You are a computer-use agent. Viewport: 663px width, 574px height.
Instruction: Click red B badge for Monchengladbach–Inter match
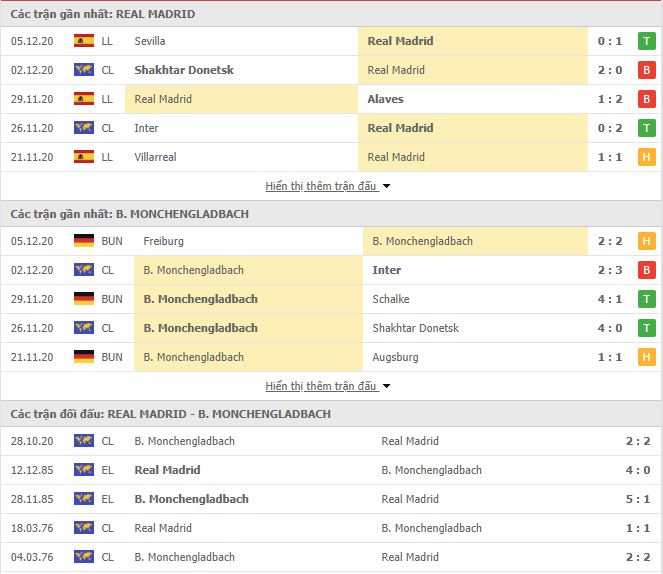(x=647, y=270)
